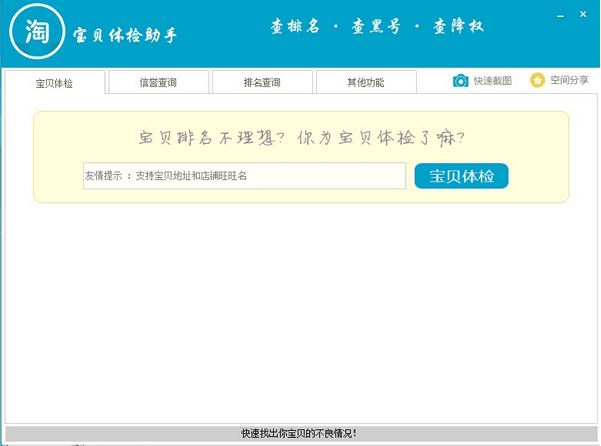The width and height of the screenshot is (601, 446).
Task: Click the status bar message at the bottom
Action: [x=299, y=434]
